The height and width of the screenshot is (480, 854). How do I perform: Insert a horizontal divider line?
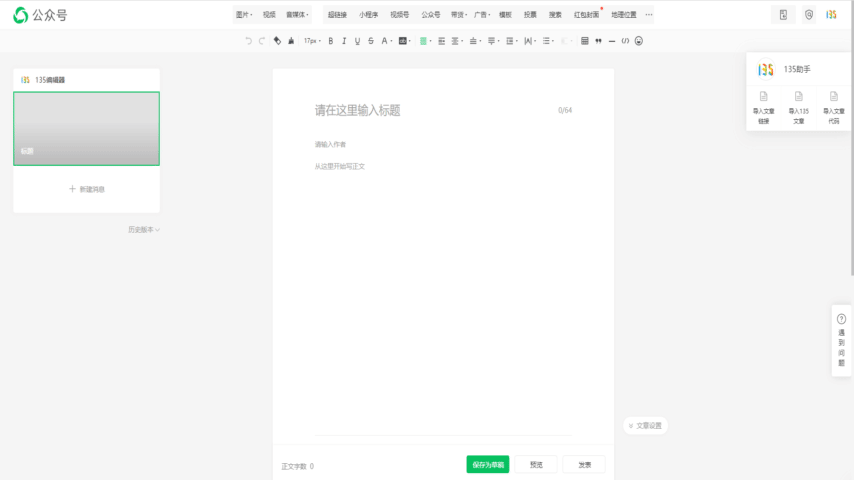point(612,41)
